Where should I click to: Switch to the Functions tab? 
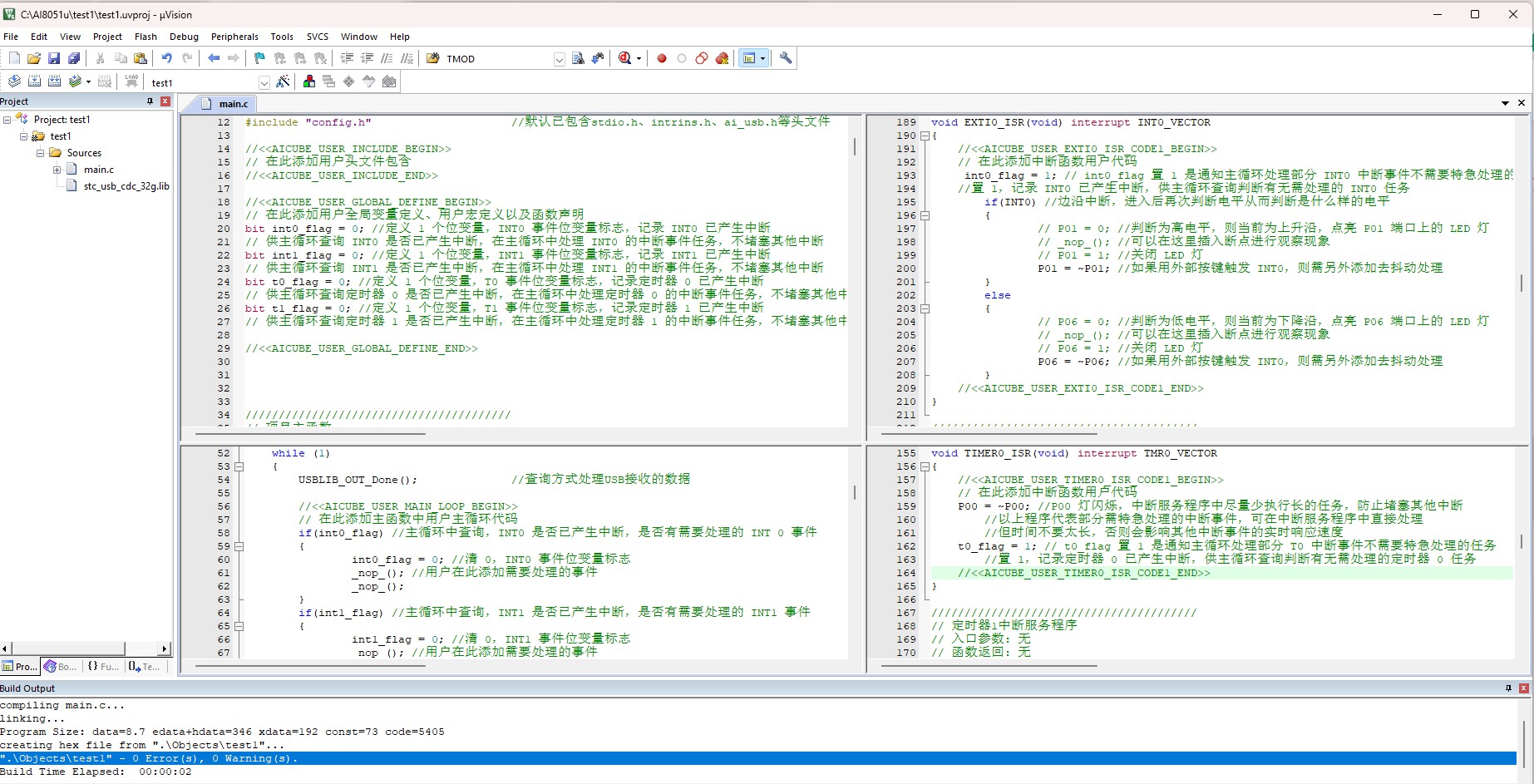pos(103,666)
